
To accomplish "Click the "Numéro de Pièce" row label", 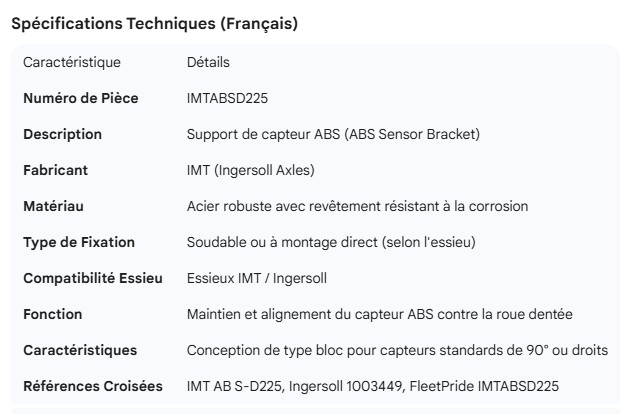I will coord(81,98).
